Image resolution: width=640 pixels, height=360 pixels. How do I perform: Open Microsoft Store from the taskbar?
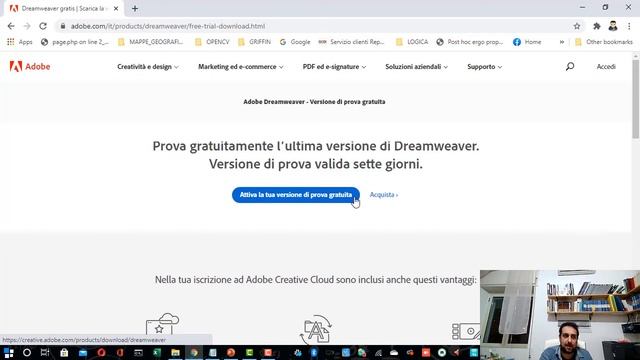pyautogui.click(x=64, y=353)
